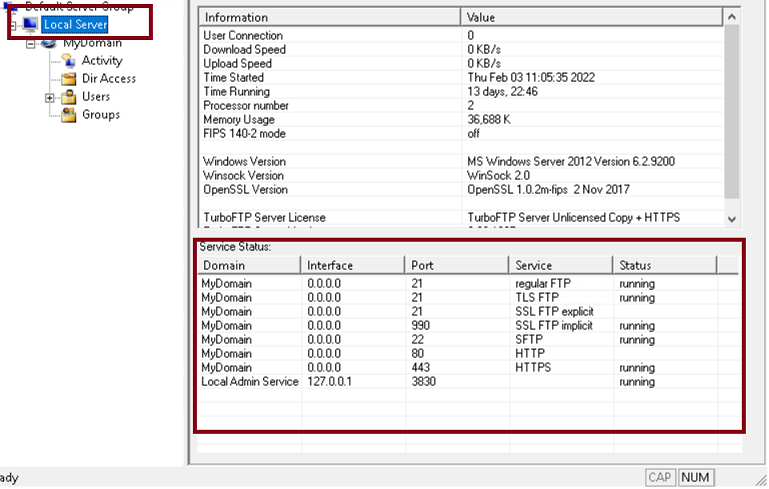Select the Winsock Version row
This screenshot has width=769, height=489.
click(x=461, y=176)
